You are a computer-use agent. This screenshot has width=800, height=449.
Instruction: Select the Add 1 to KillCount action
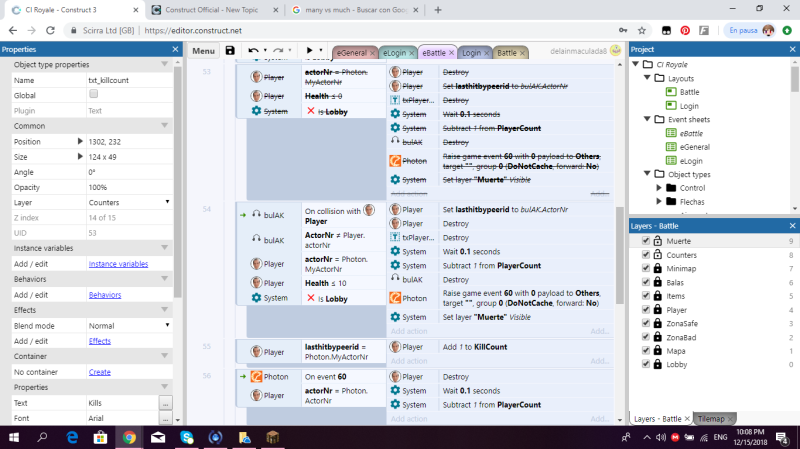[474, 347]
